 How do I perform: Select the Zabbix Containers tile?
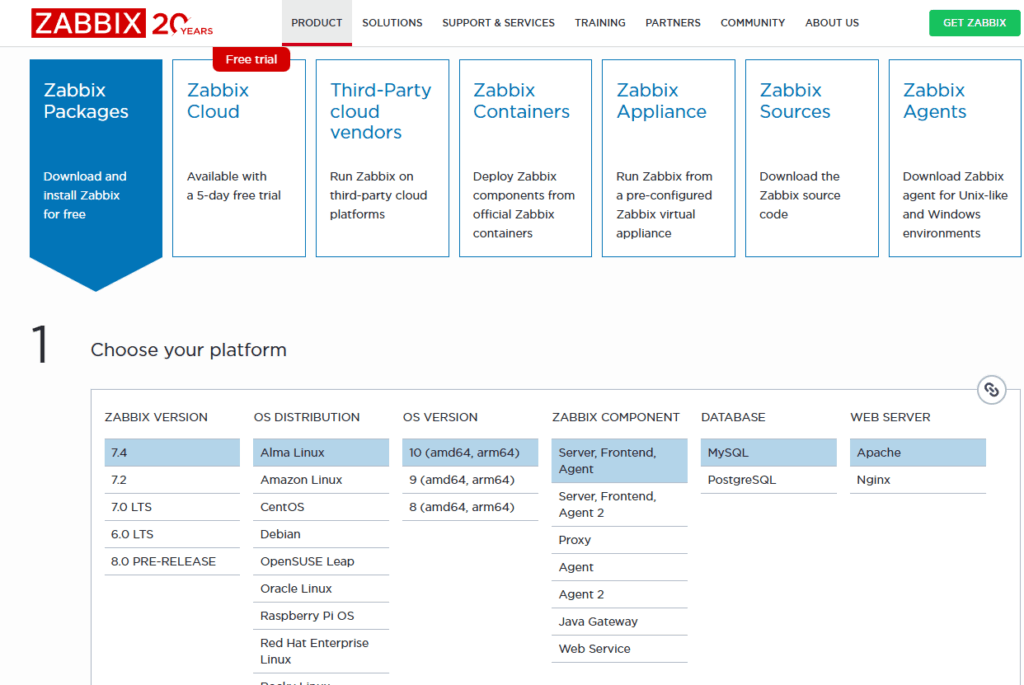[x=525, y=158]
